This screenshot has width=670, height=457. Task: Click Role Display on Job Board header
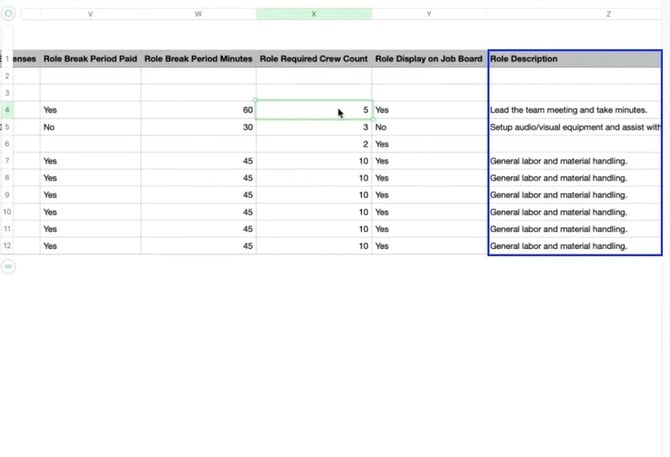[429, 59]
